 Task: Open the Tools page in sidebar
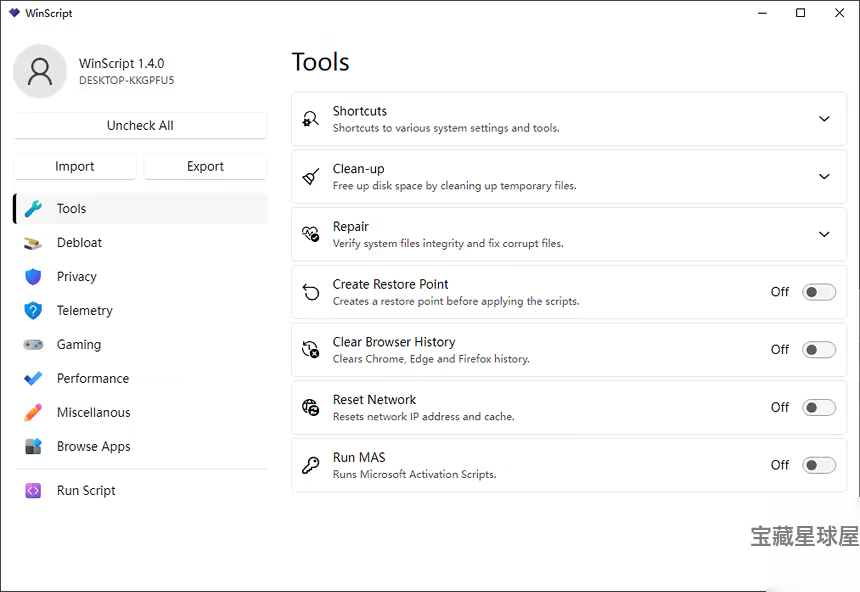click(140, 208)
